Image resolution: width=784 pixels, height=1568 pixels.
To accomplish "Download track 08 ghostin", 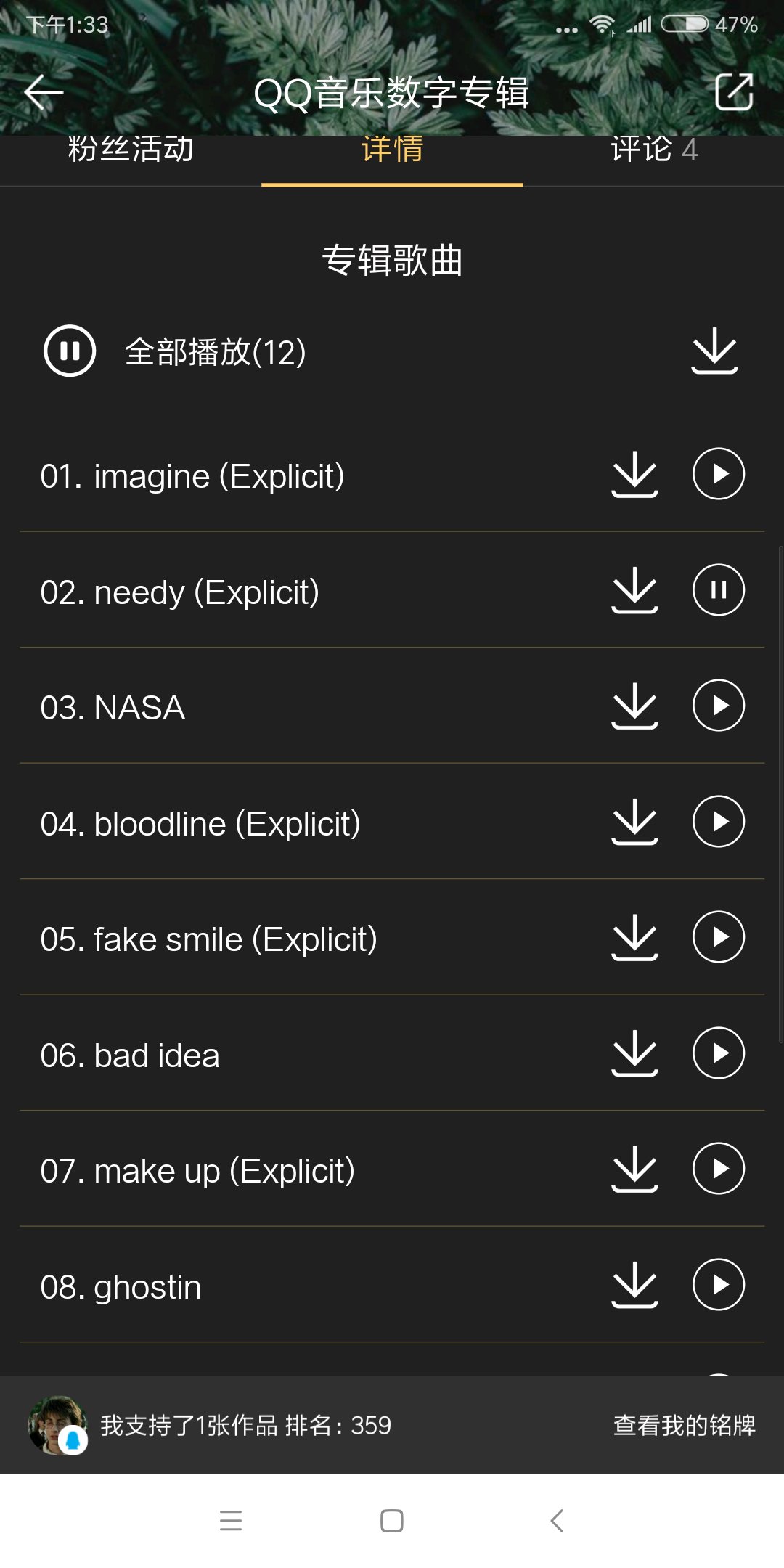I will click(x=634, y=1285).
